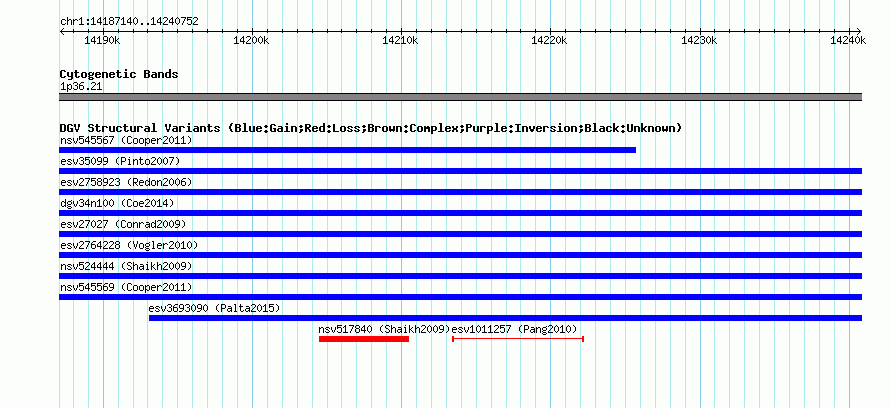Click the chr1:14187140..14240752 coordinate label

point(129,22)
